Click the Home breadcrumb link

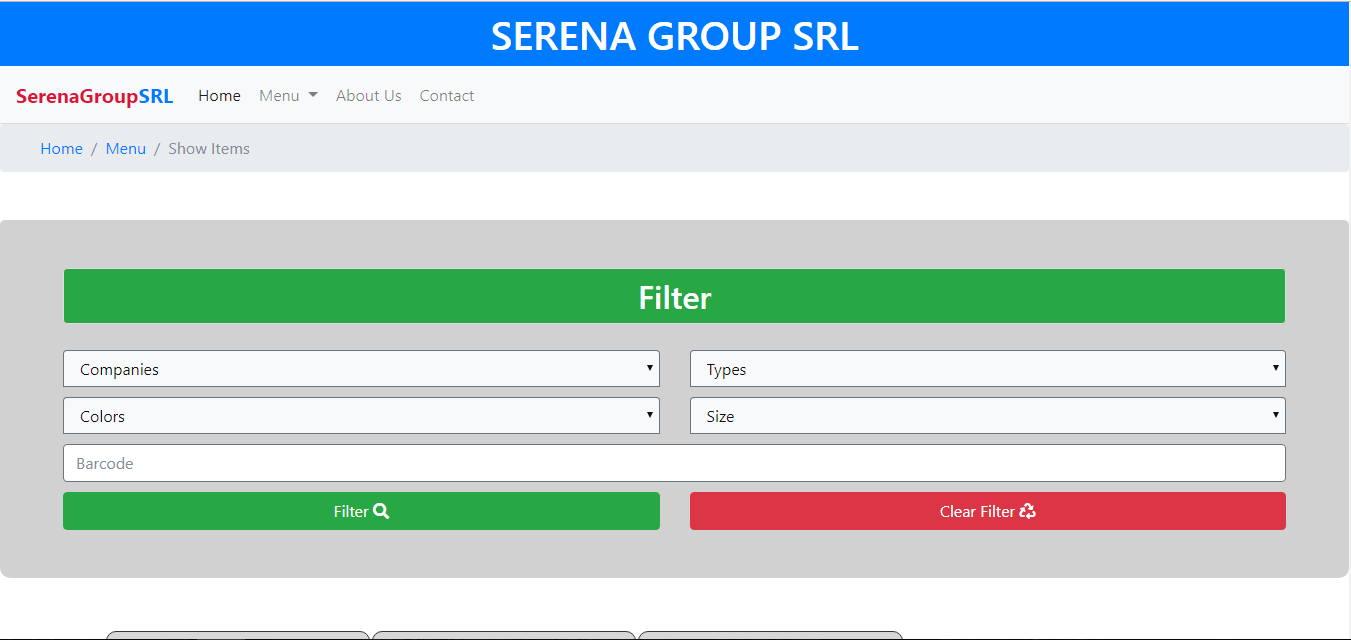61,149
